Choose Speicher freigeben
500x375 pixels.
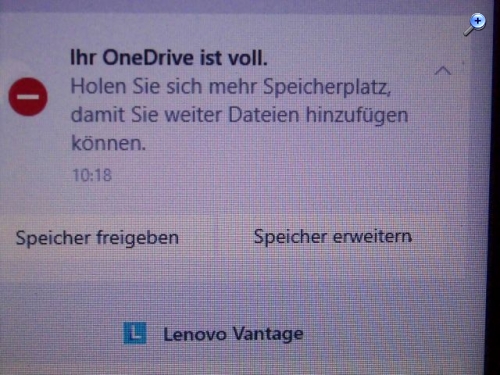[97, 238]
